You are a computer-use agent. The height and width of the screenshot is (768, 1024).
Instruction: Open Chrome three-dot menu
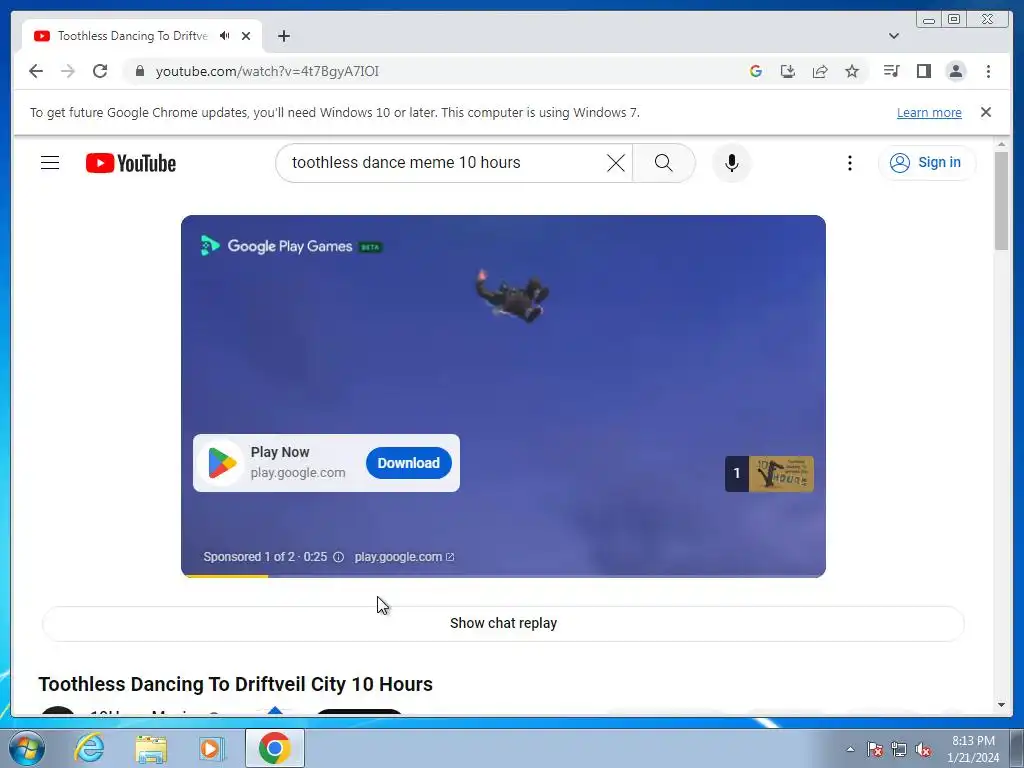(x=988, y=71)
